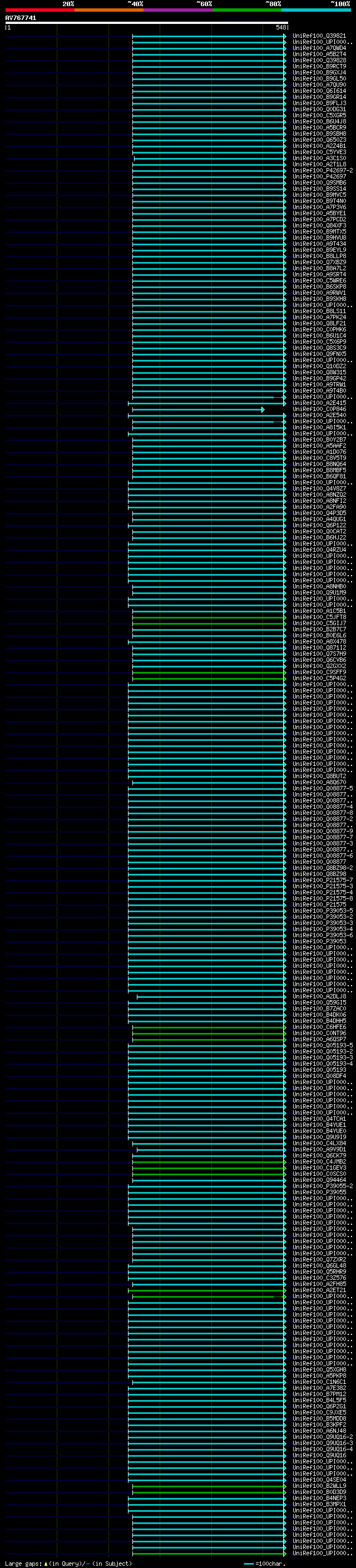Select hit label UniRef100_Q8BUT2
The height and width of the screenshot is (1568, 356).
[x=319, y=776]
